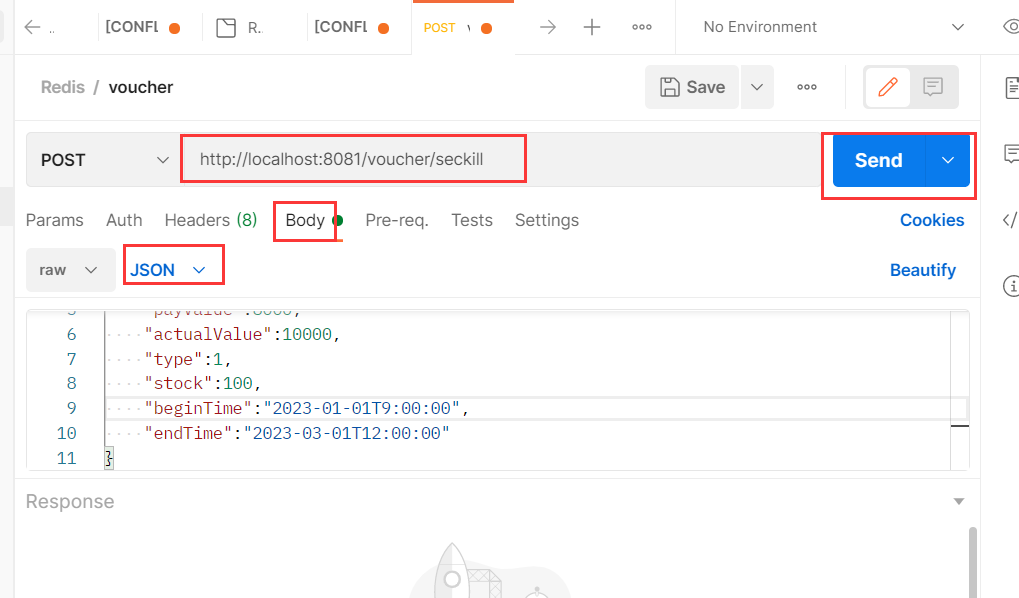Viewport: 1019px width, 598px height.
Task: Click the "stock":100 line in the editor
Action: [202, 384]
